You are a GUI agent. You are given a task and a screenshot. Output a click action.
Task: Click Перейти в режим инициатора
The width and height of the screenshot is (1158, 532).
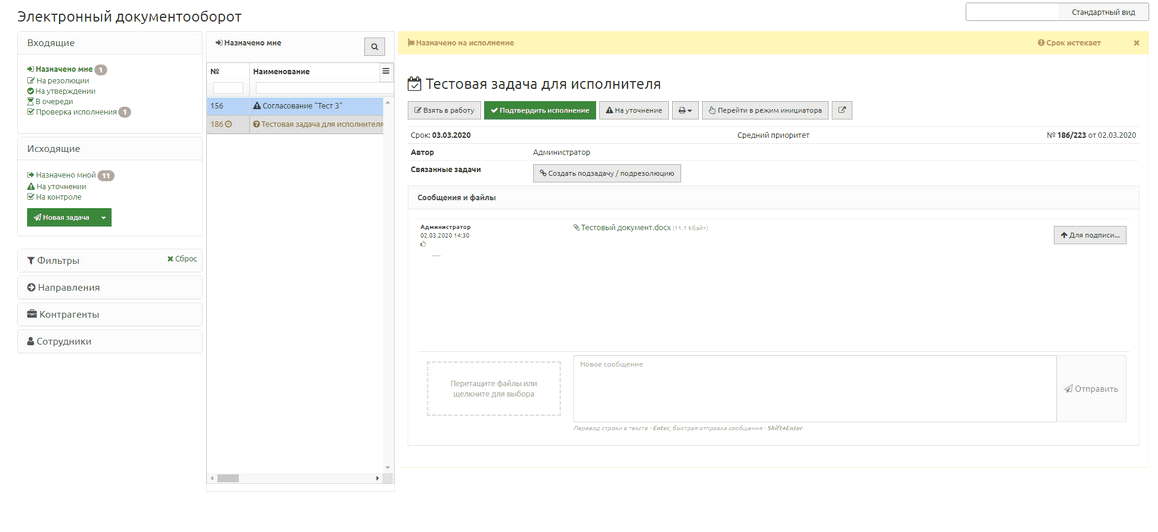pyautogui.click(x=765, y=110)
